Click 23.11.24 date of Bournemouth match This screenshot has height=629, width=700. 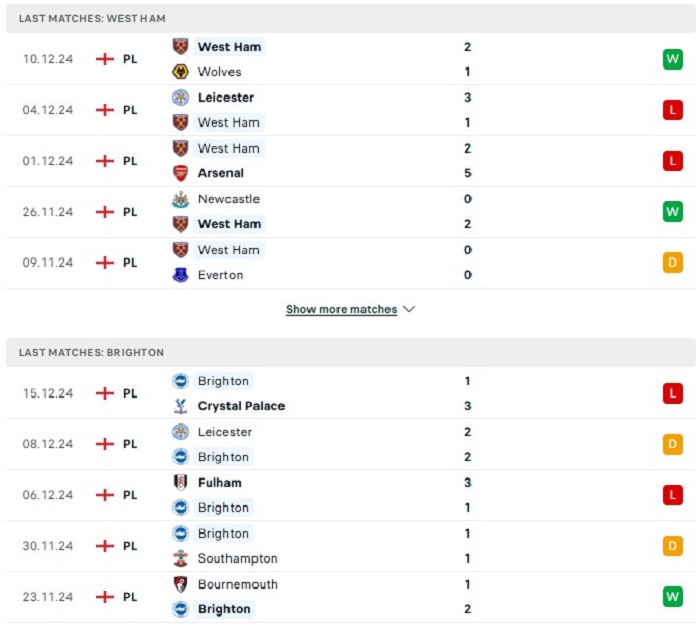(48, 597)
